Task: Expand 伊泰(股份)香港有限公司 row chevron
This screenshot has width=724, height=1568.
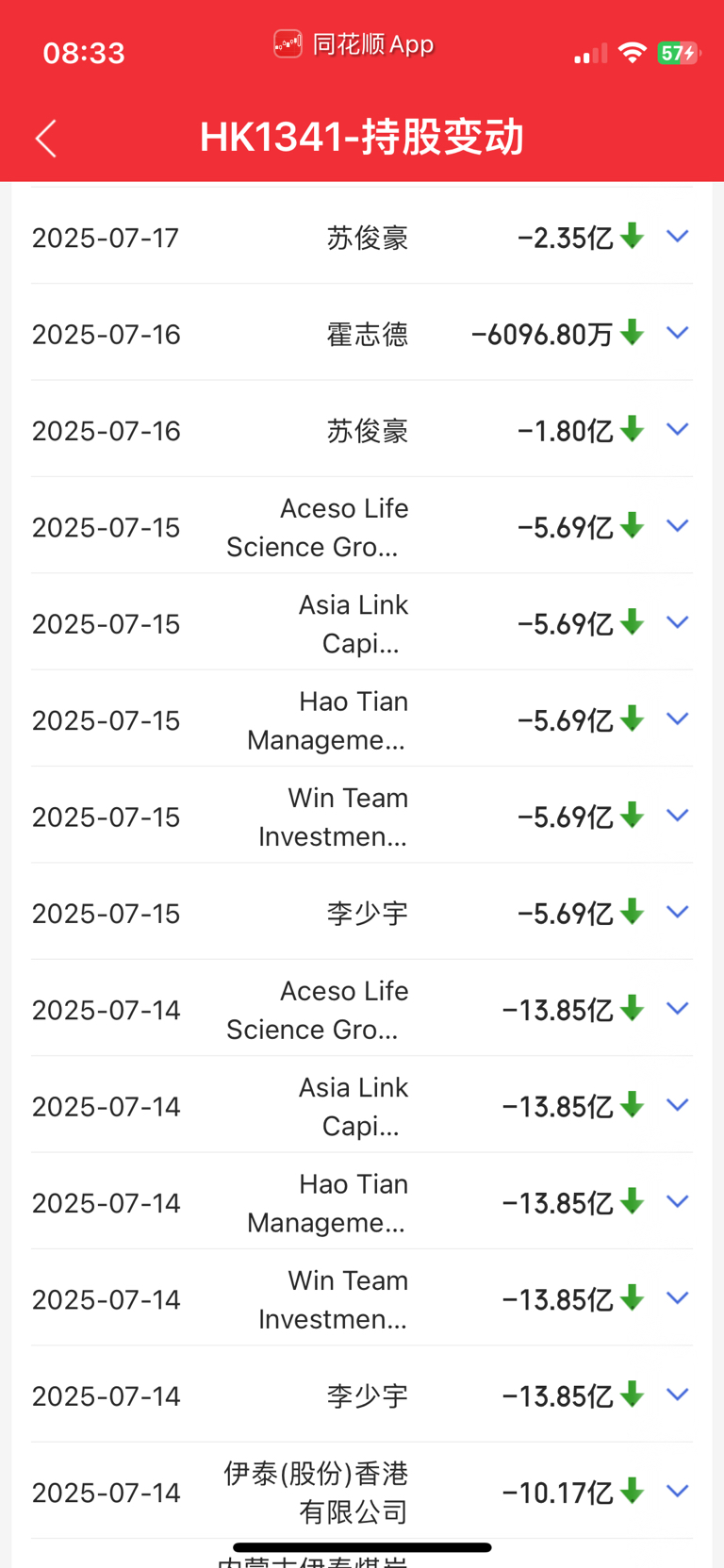Action: 677,1491
